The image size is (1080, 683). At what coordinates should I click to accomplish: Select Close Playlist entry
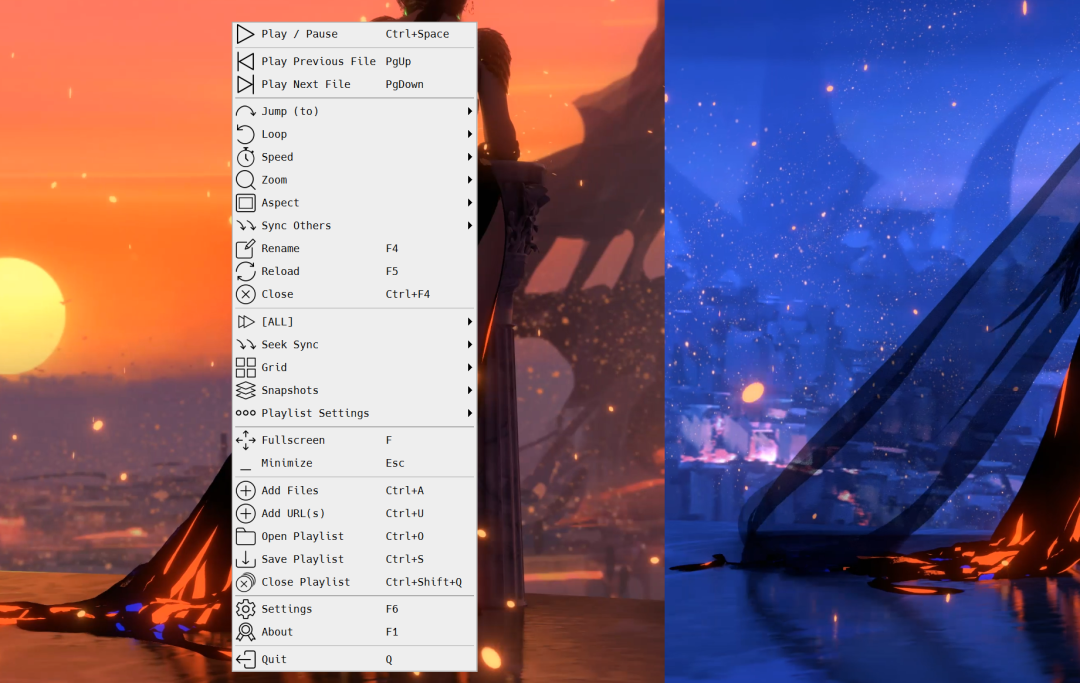point(355,582)
